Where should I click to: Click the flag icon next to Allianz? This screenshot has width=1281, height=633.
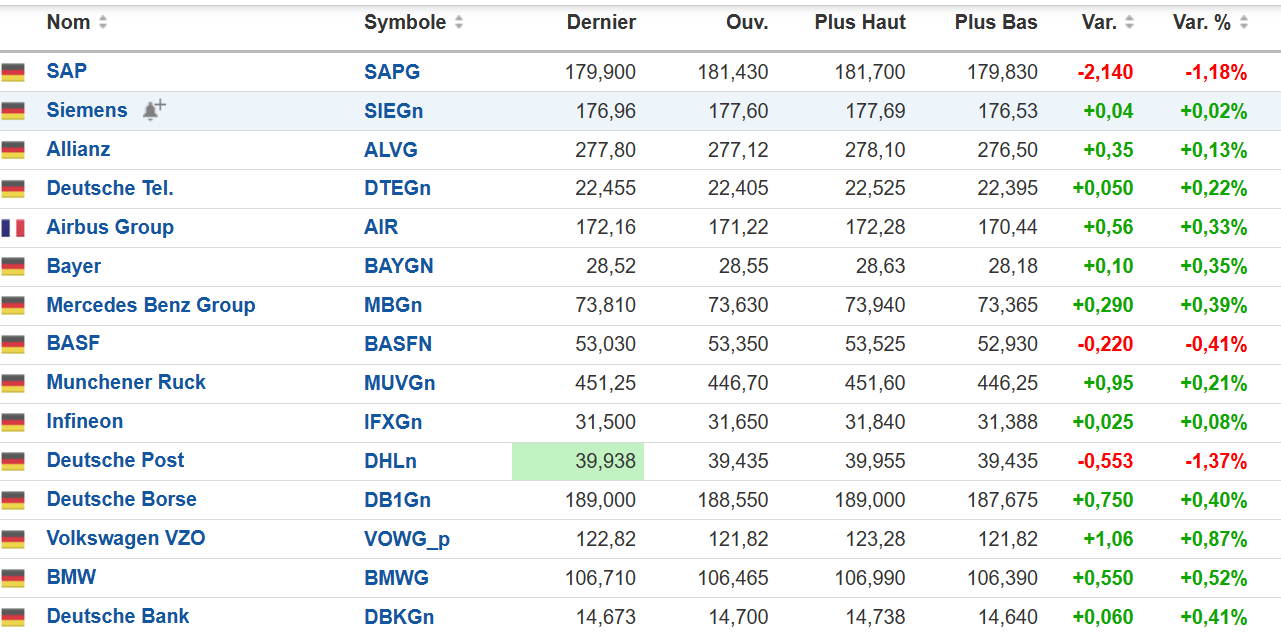coord(13,150)
